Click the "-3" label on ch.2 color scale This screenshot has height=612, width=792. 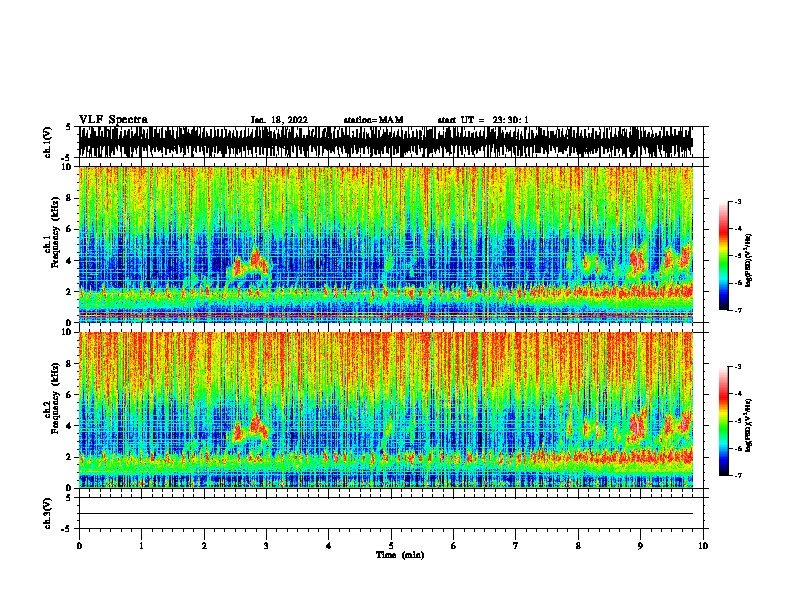738,367
